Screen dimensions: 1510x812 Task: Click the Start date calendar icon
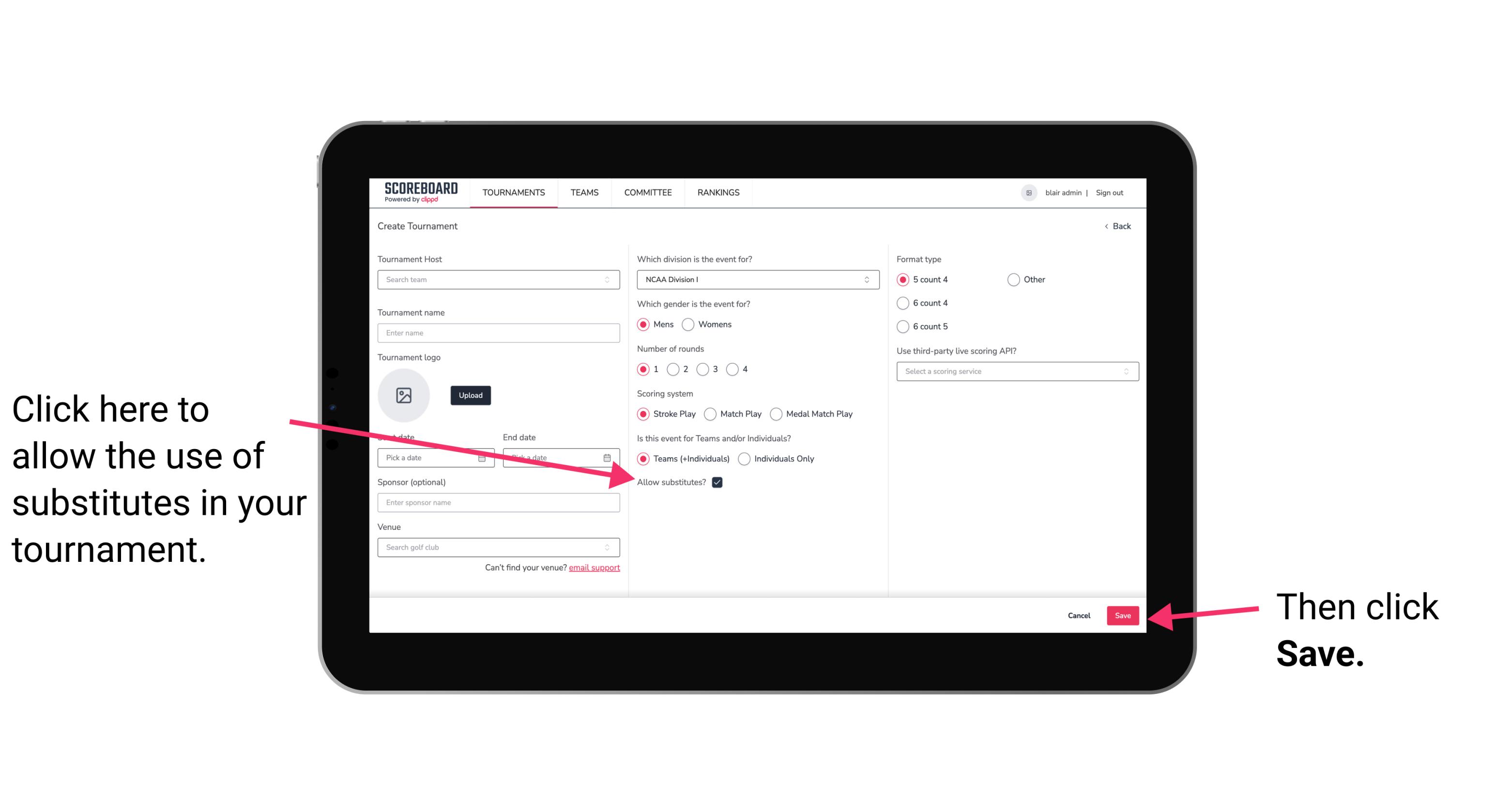pyautogui.click(x=483, y=457)
